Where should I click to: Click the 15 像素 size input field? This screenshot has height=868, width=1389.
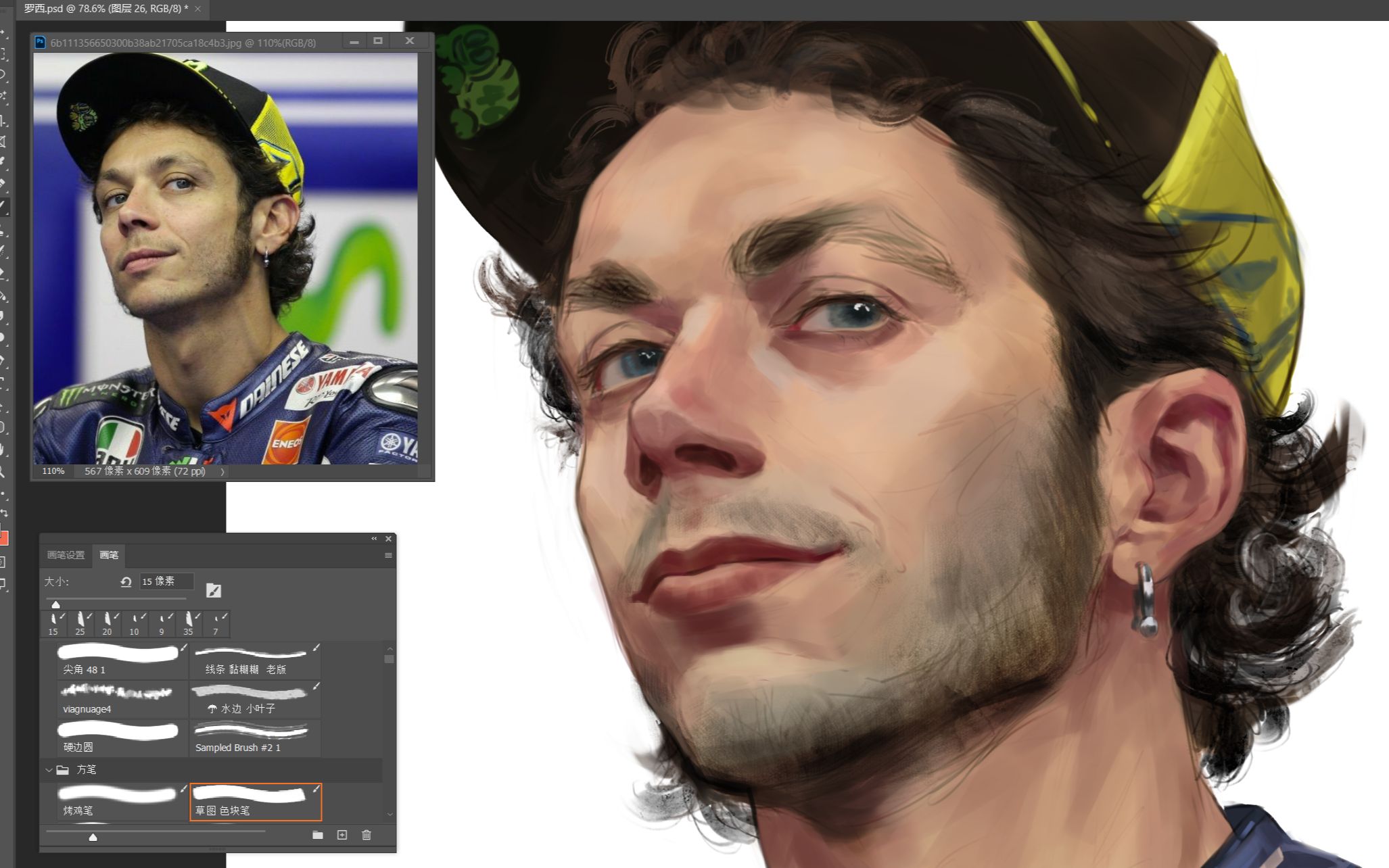point(166,581)
